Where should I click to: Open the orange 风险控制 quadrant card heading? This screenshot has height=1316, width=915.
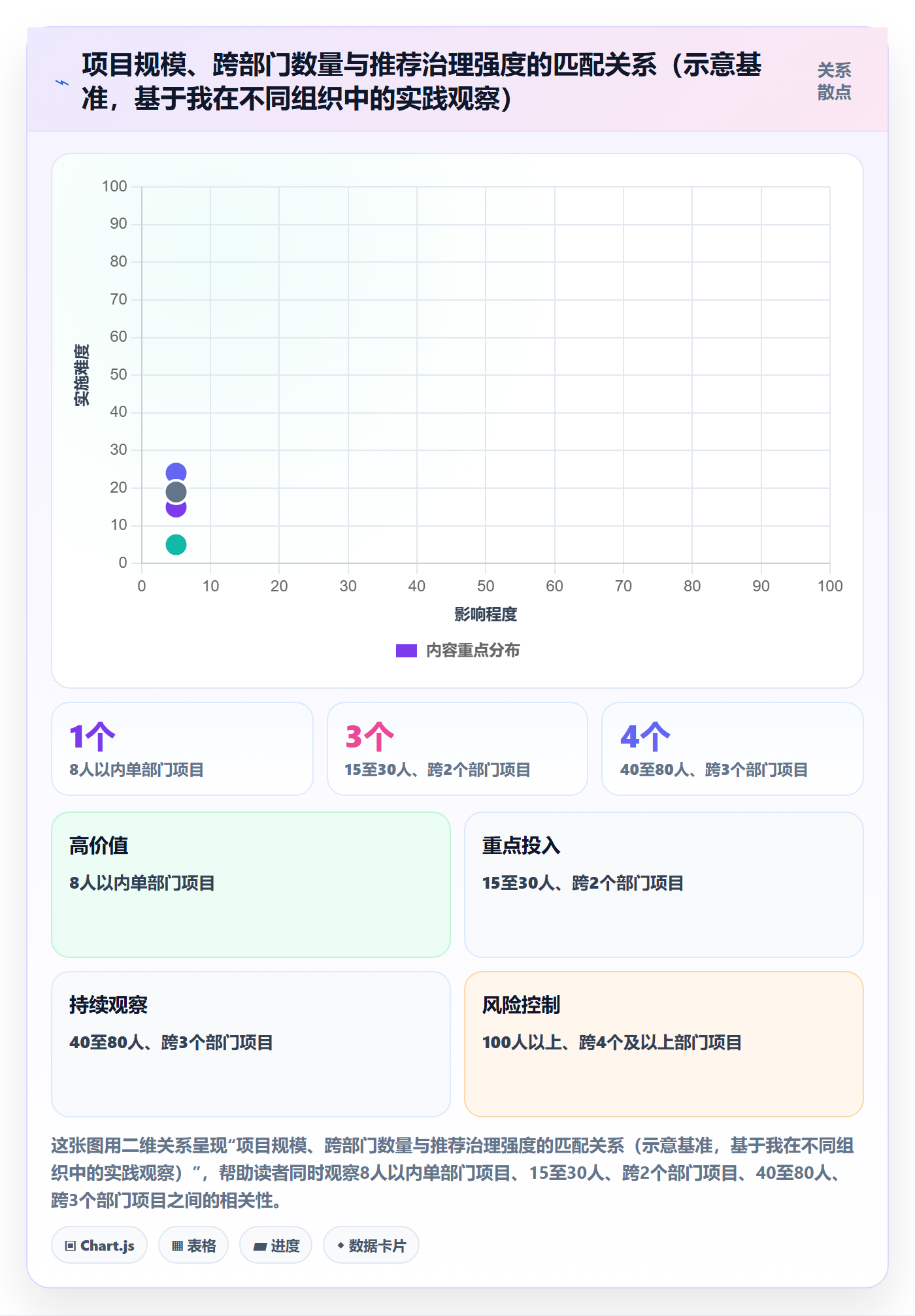[522, 1005]
